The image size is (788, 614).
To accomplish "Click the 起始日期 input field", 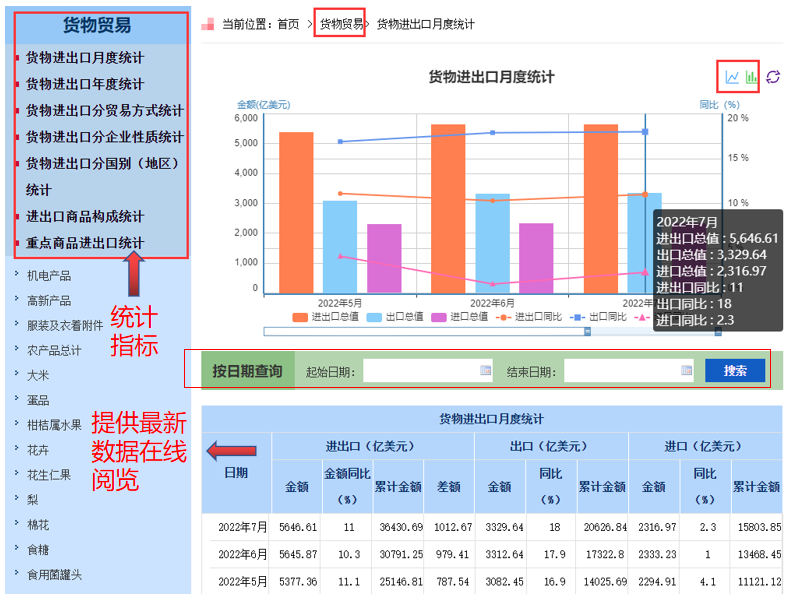I will click(x=420, y=371).
